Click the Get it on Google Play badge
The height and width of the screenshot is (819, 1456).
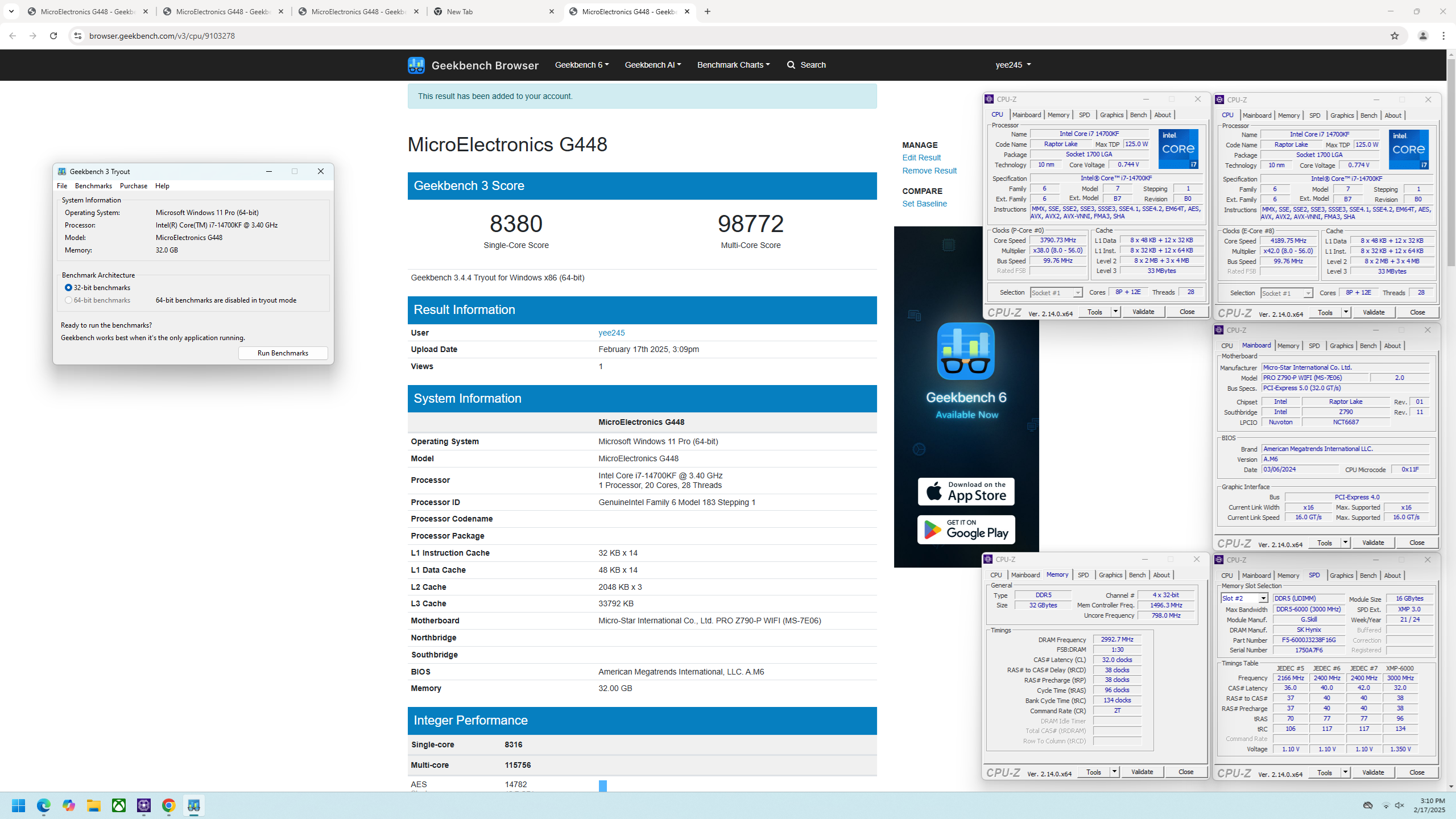coord(966,530)
